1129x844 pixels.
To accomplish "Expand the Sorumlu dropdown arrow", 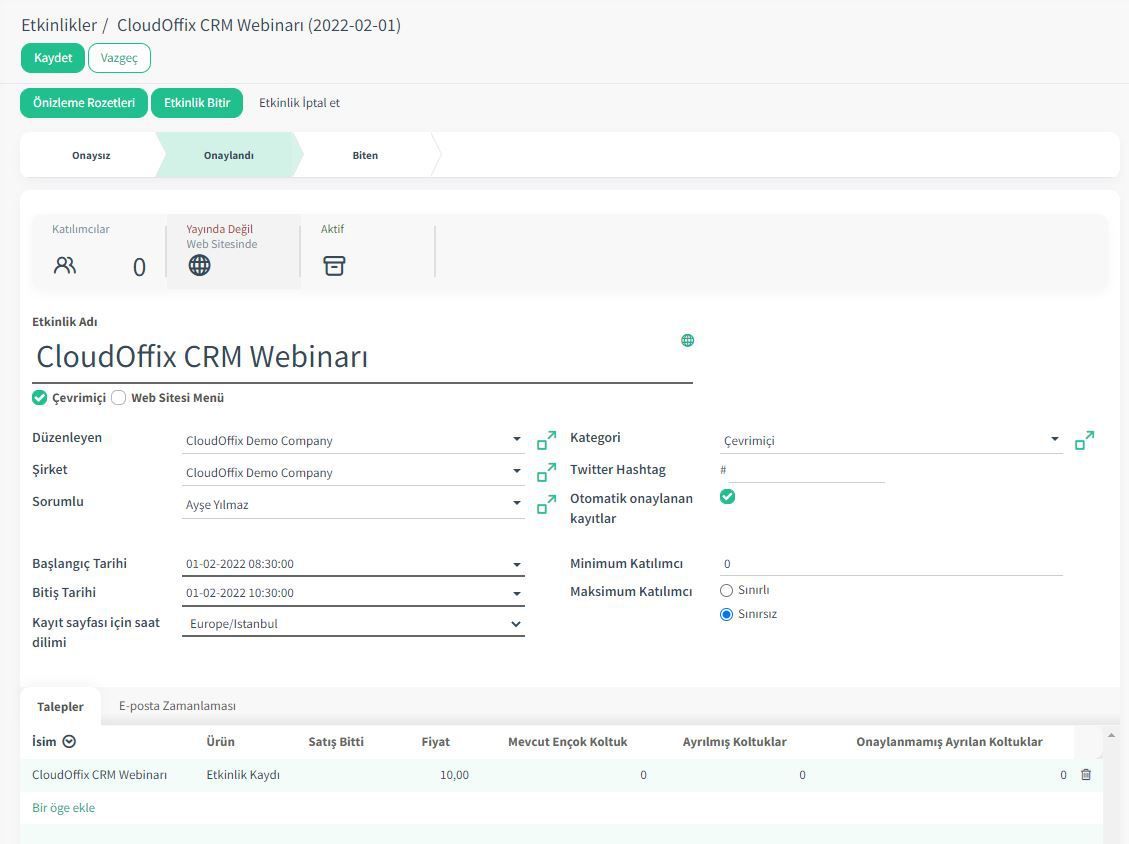I will click(516, 503).
